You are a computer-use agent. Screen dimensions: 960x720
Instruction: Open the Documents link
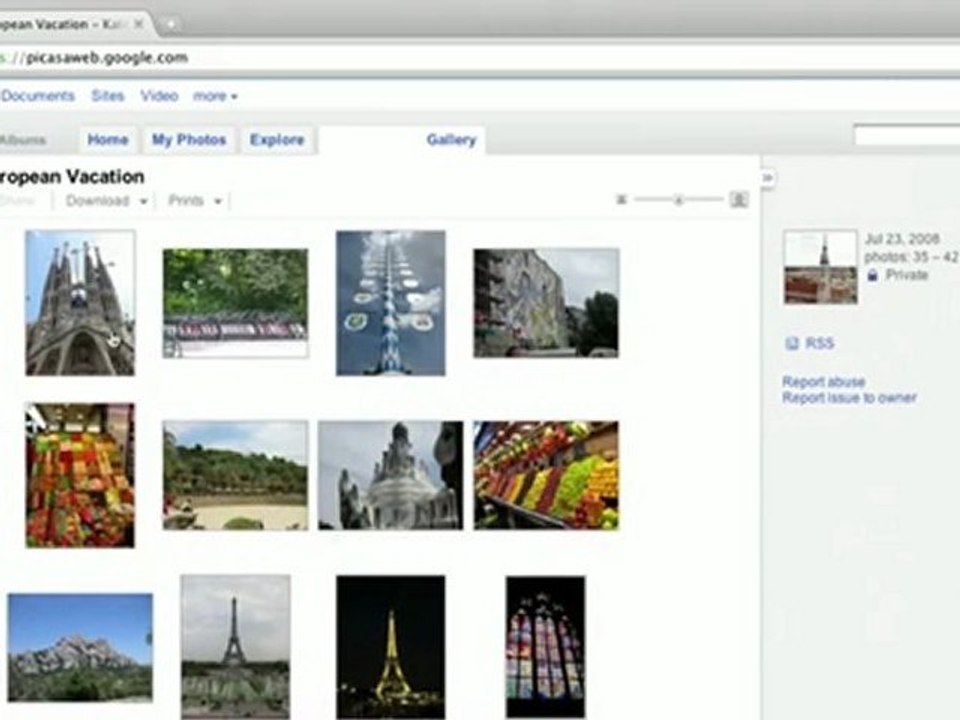38,96
